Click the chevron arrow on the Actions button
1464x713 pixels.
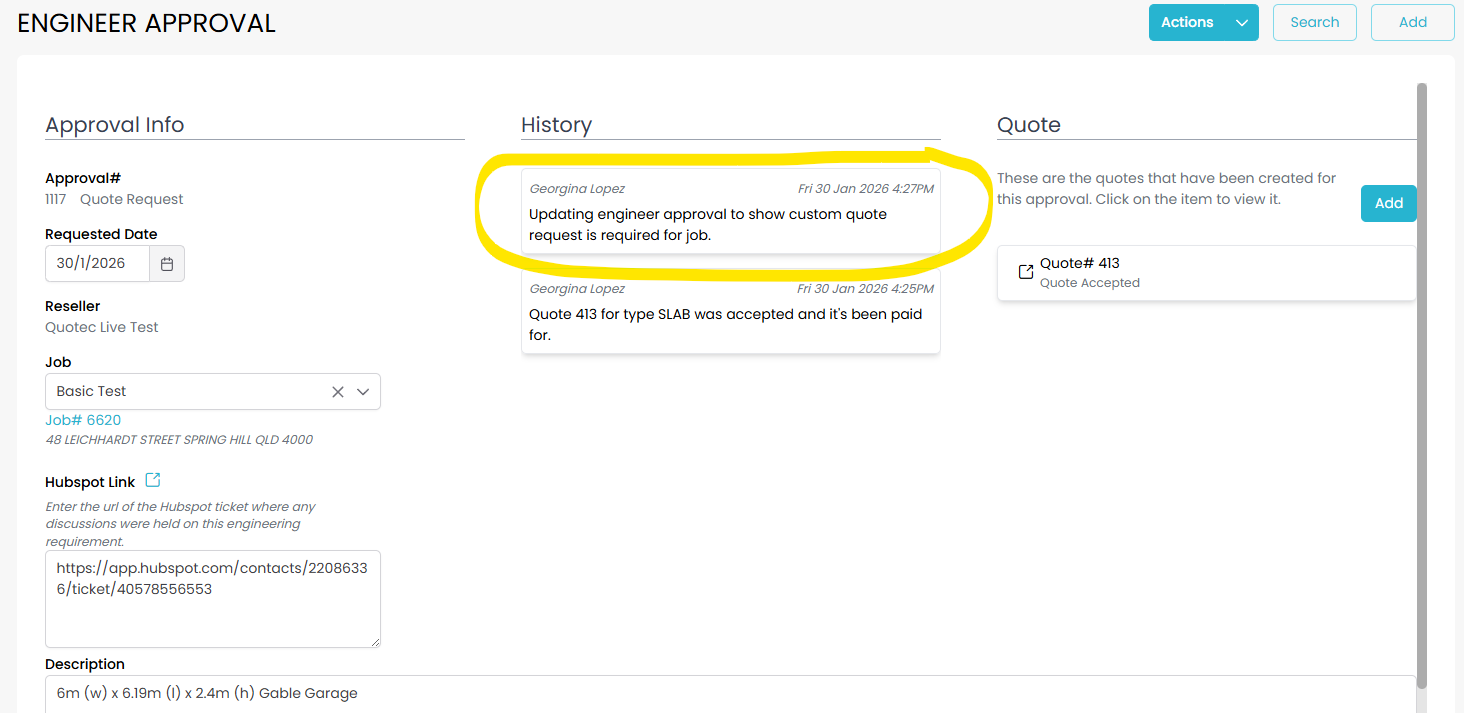click(1242, 23)
